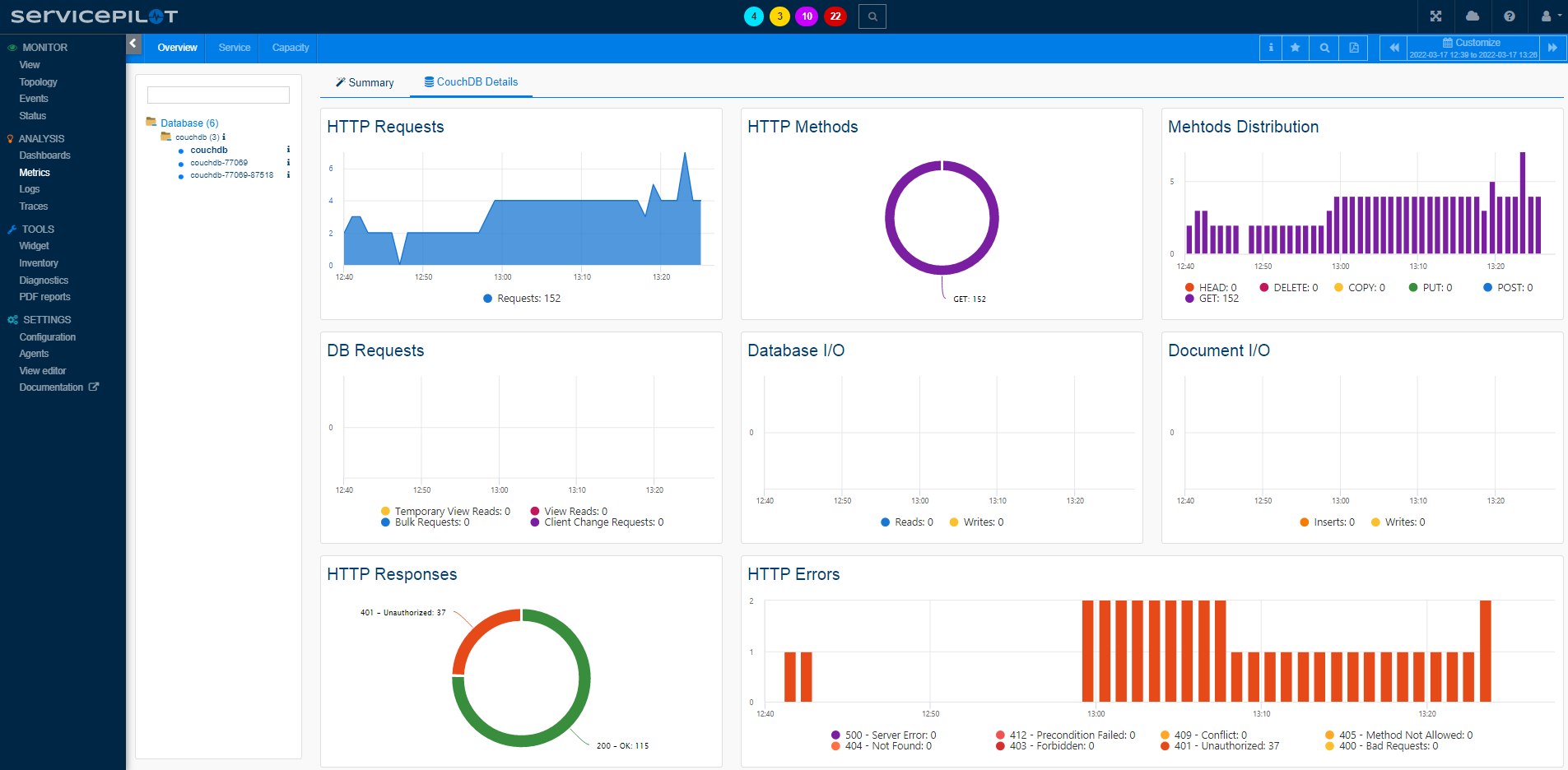Collapse the left sidebar with the chevron

point(133,44)
